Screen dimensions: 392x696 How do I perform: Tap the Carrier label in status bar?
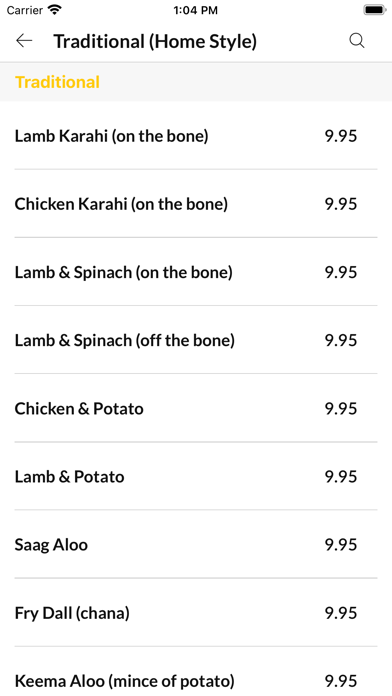pos(25,10)
